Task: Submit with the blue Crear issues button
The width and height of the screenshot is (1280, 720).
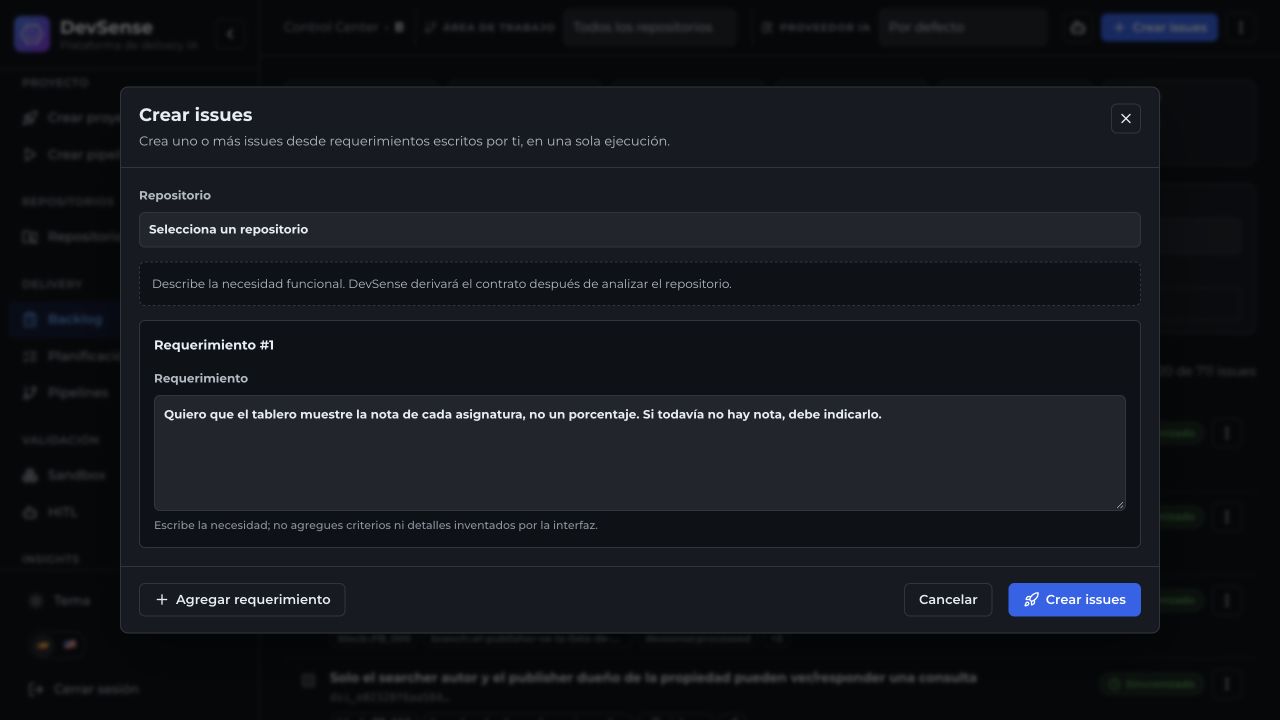Action: point(1074,600)
